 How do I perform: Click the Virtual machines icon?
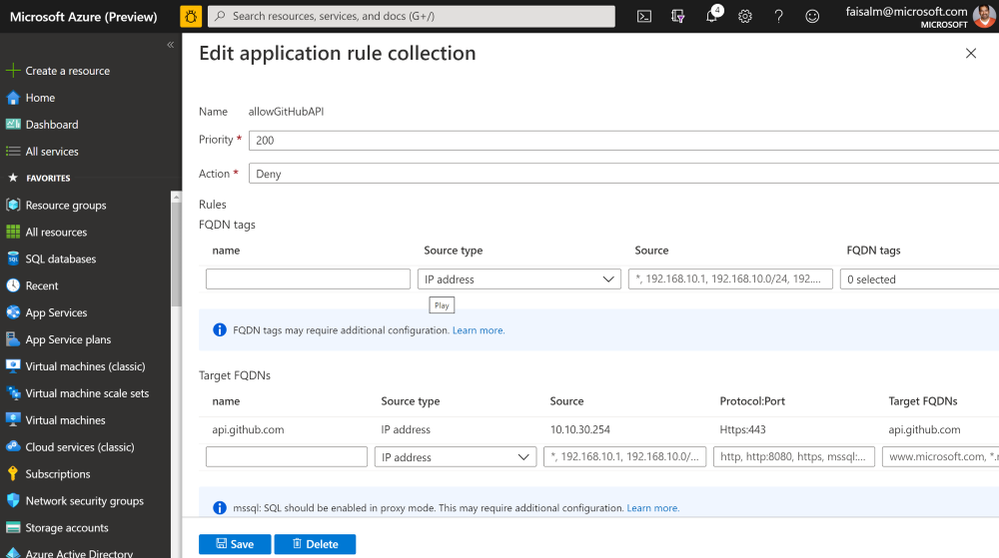click(x=13, y=420)
